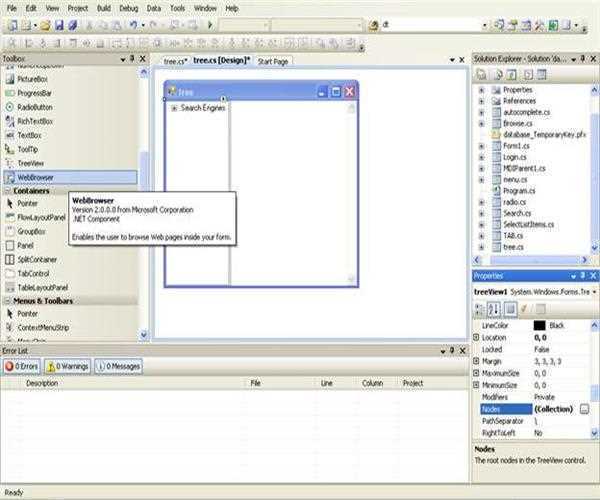The height and width of the screenshot is (500, 600).
Task: Click the Solution Explorer View Designer icon
Action: tap(542, 75)
